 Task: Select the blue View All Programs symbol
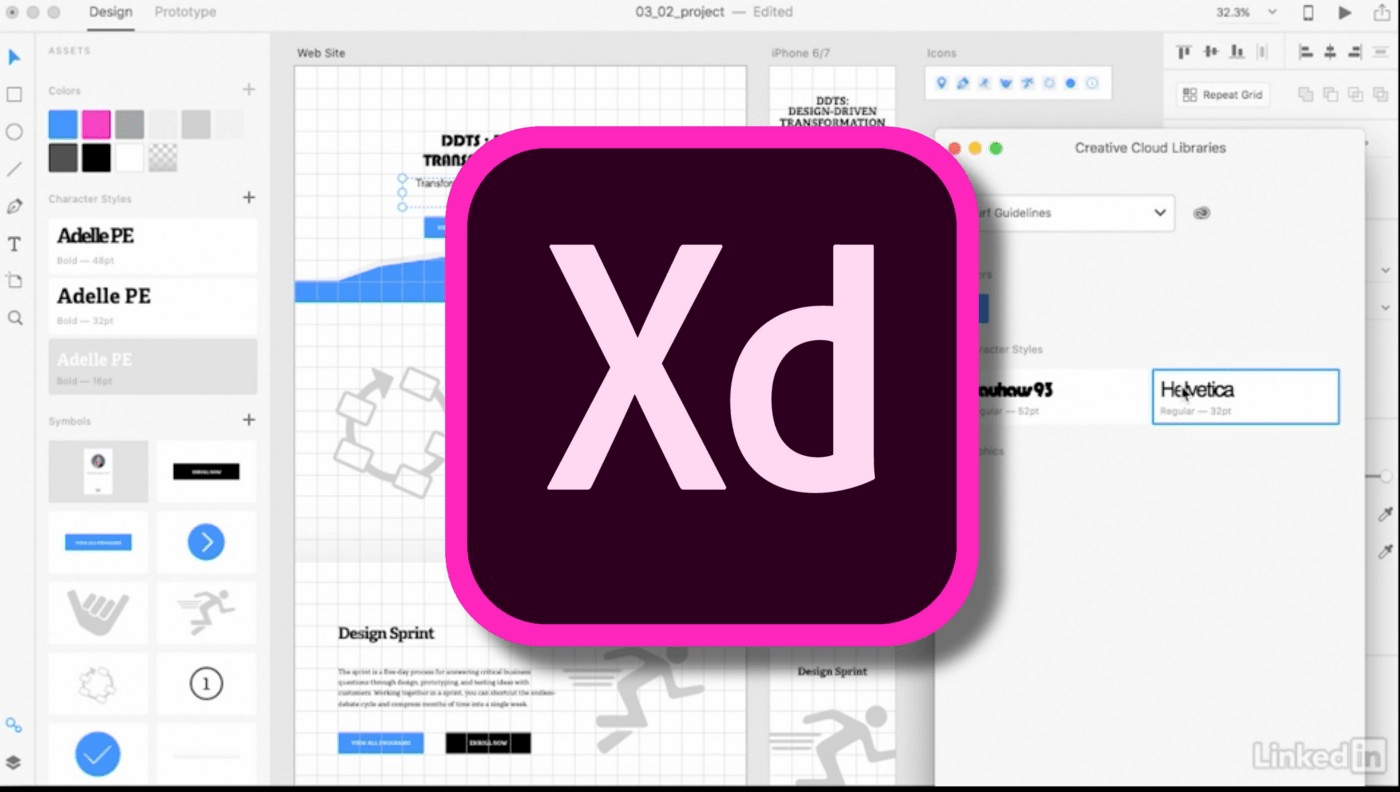98,542
